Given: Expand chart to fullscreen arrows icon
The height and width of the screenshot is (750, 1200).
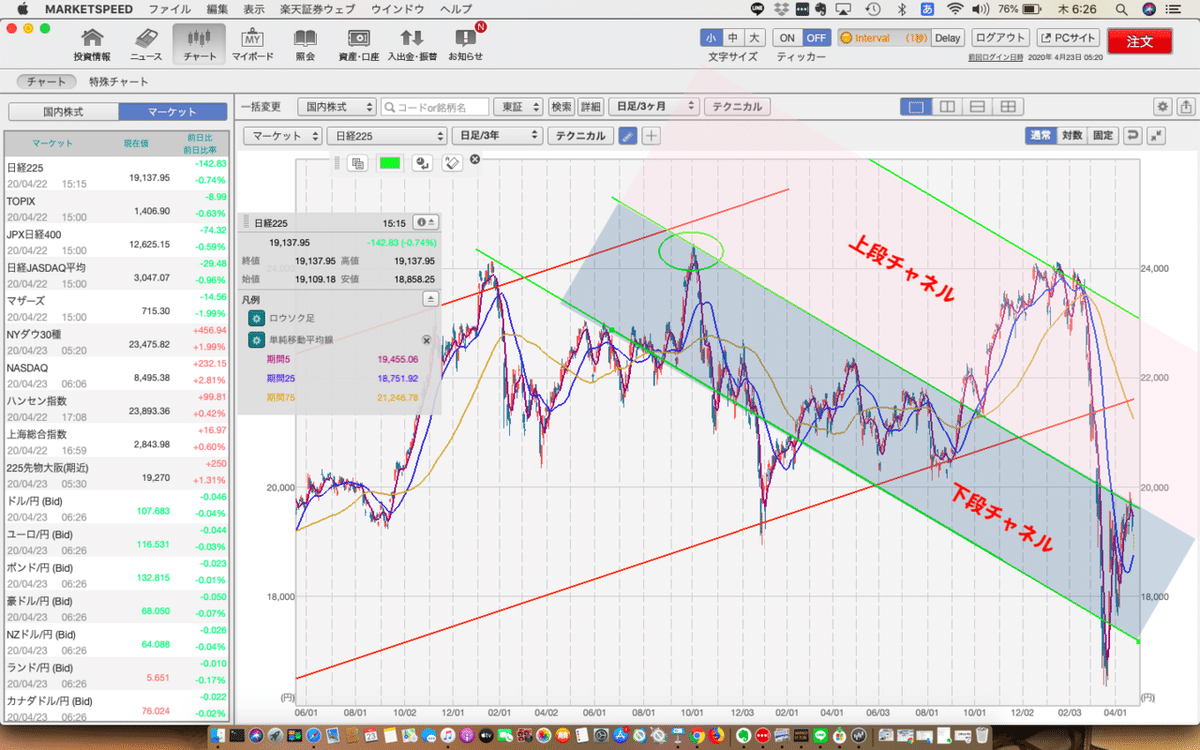Looking at the screenshot, I should [1156, 135].
